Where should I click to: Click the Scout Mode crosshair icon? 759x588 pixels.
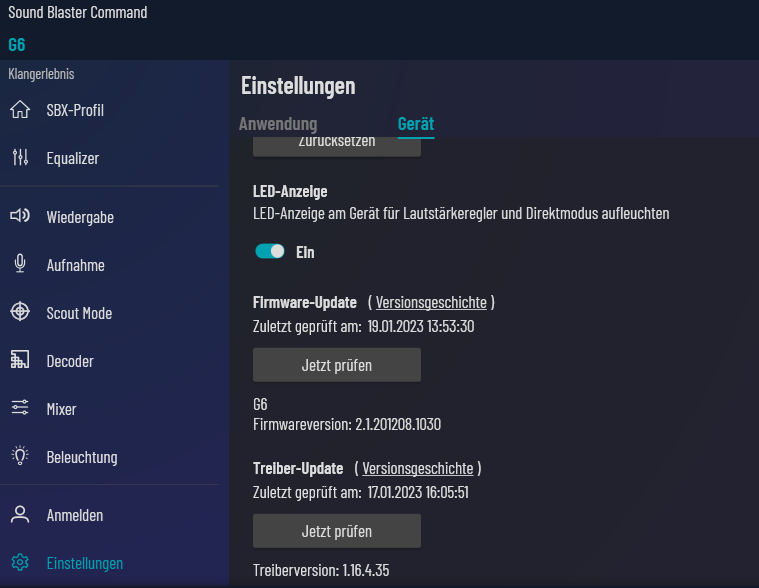[x=20, y=312]
